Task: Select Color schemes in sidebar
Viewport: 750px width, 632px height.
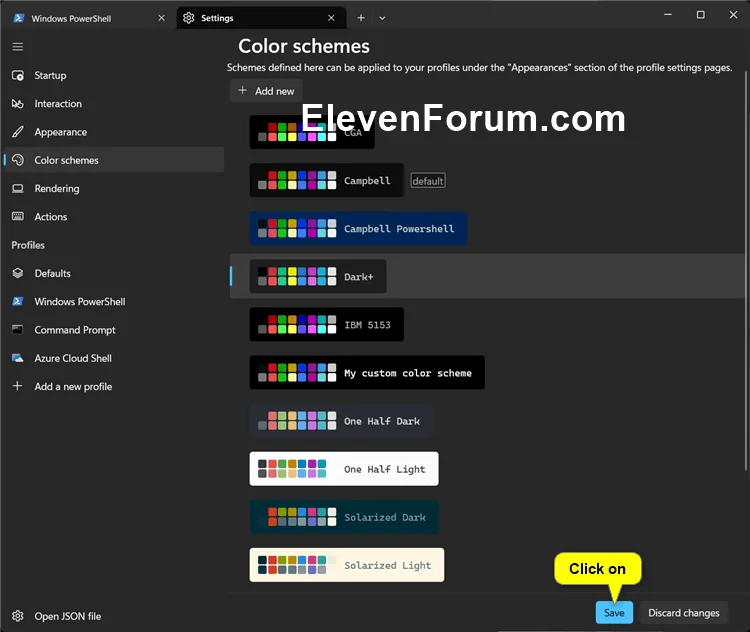Action: 114,160
